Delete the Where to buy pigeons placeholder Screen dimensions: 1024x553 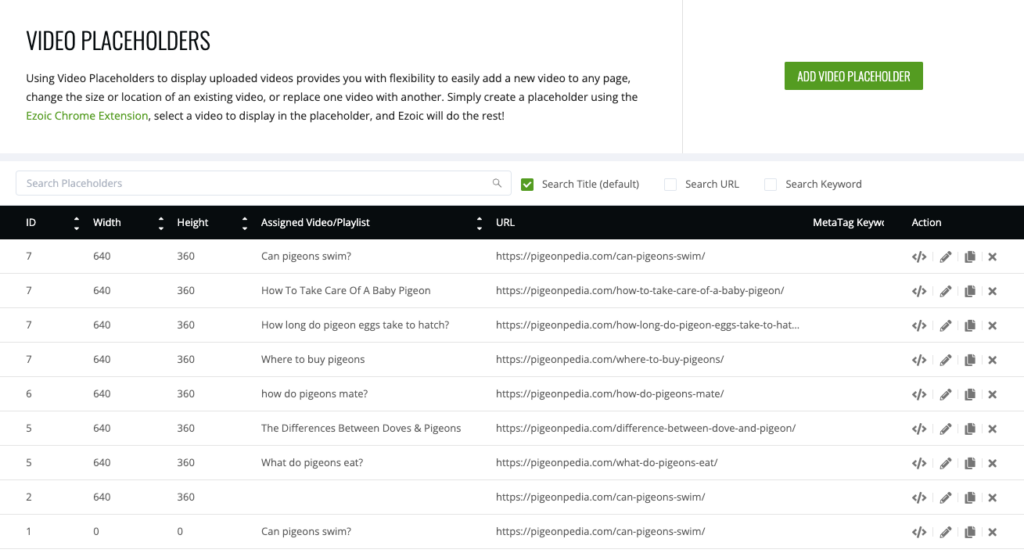(x=992, y=360)
